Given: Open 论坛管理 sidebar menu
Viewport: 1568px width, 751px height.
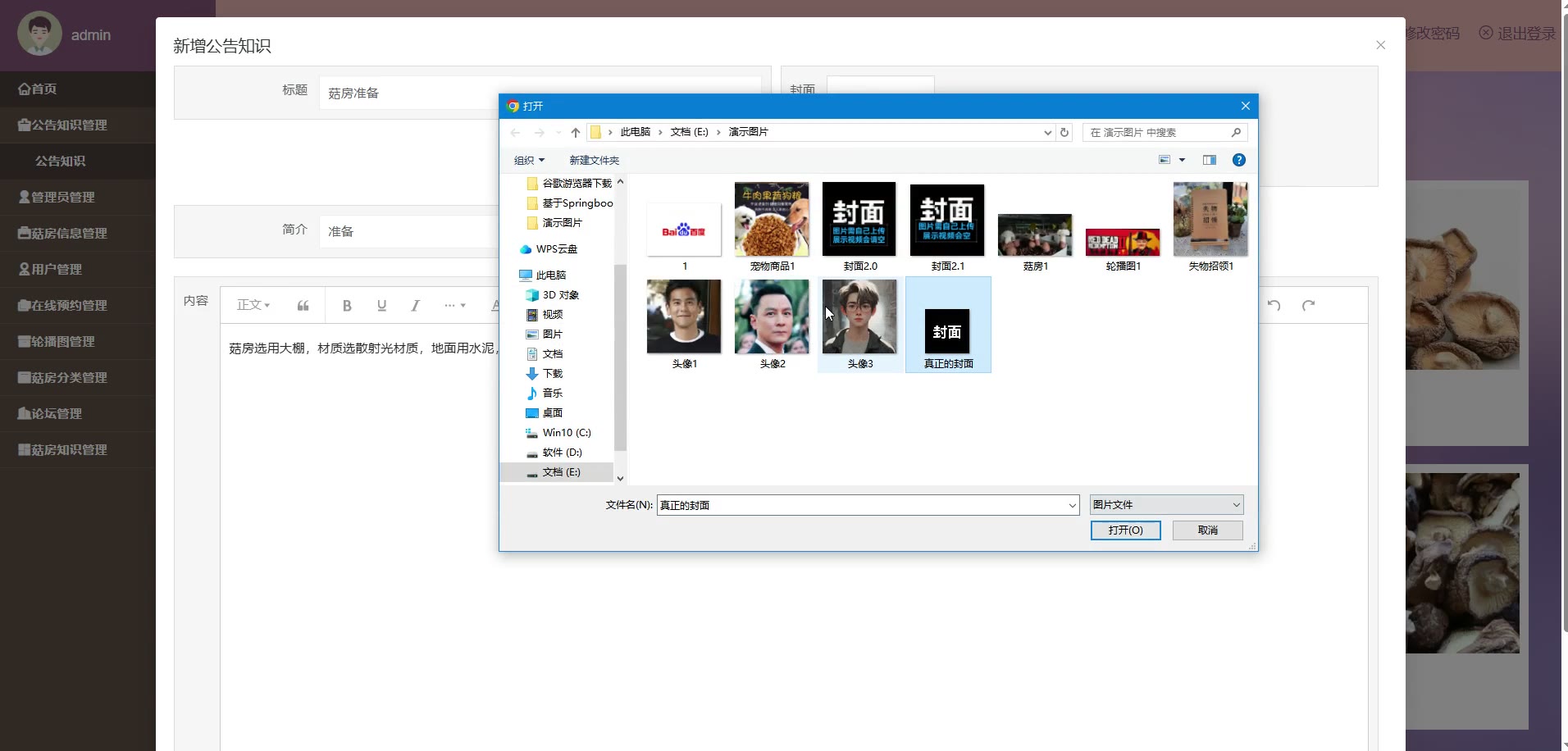Looking at the screenshot, I should 78,413.
